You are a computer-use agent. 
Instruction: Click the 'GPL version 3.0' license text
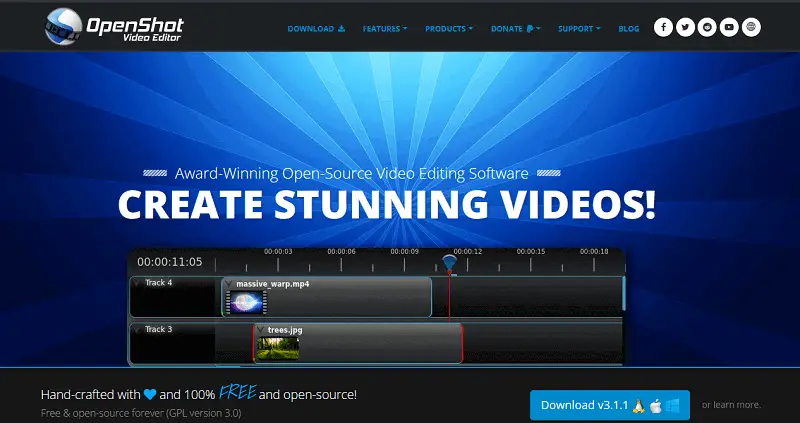coord(202,413)
